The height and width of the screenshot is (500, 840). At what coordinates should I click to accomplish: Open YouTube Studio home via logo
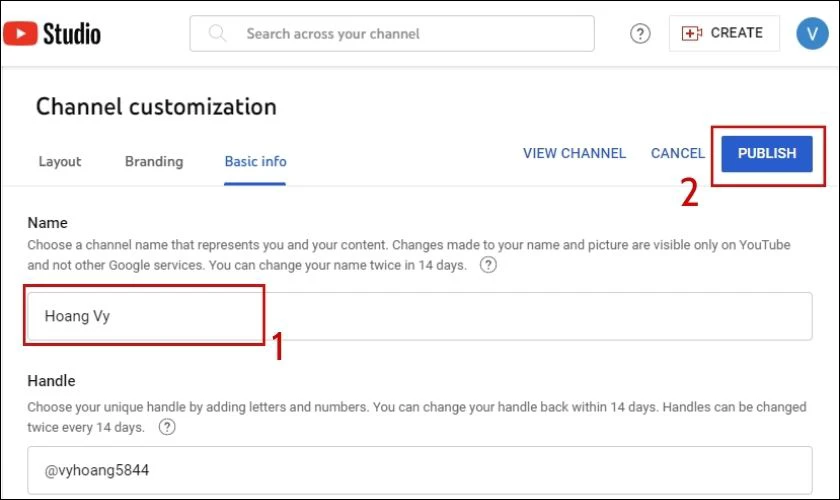coord(52,33)
